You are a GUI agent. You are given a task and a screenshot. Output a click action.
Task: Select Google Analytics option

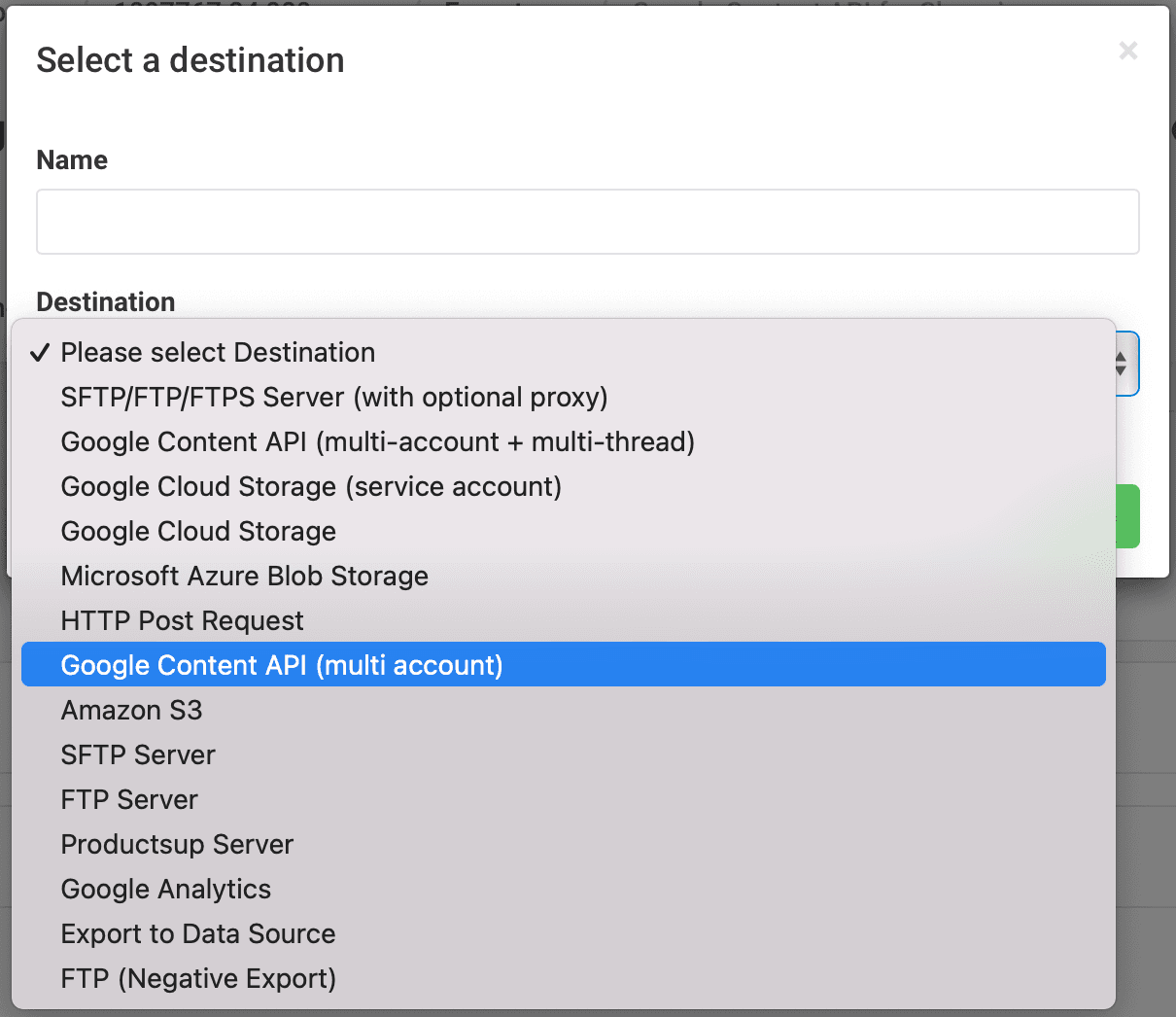pyautogui.click(x=165, y=890)
